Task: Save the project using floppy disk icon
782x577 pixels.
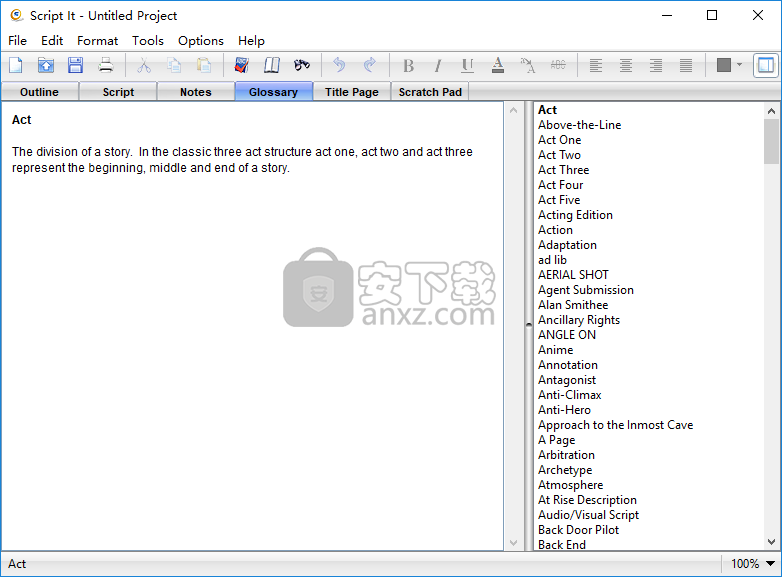Action: [76, 65]
